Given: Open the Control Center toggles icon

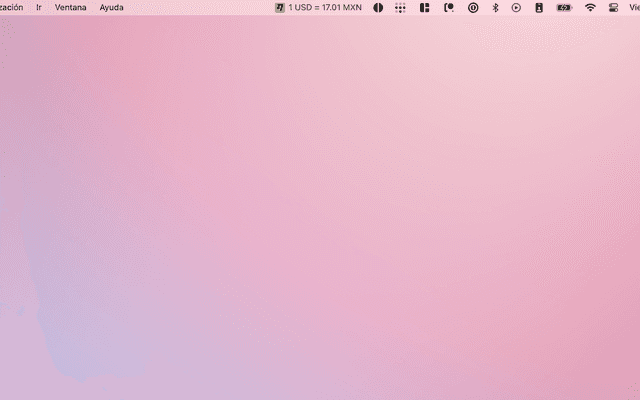Looking at the screenshot, I should pyautogui.click(x=614, y=7).
